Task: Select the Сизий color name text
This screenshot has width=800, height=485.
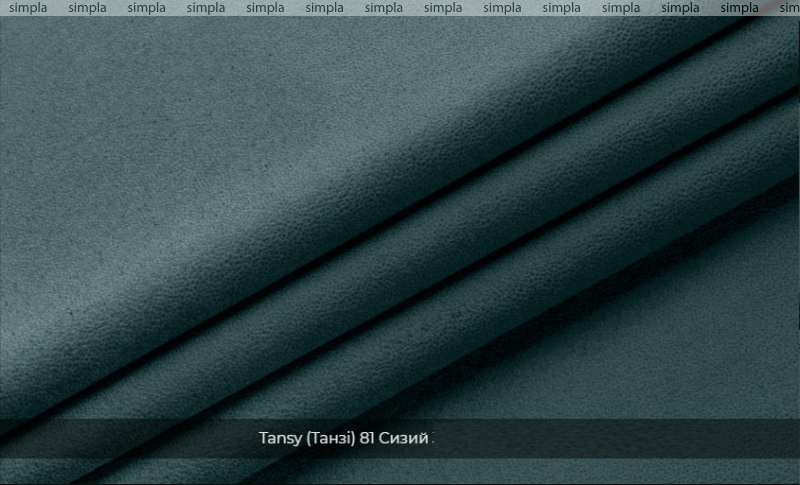Action: click(x=404, y=438)
